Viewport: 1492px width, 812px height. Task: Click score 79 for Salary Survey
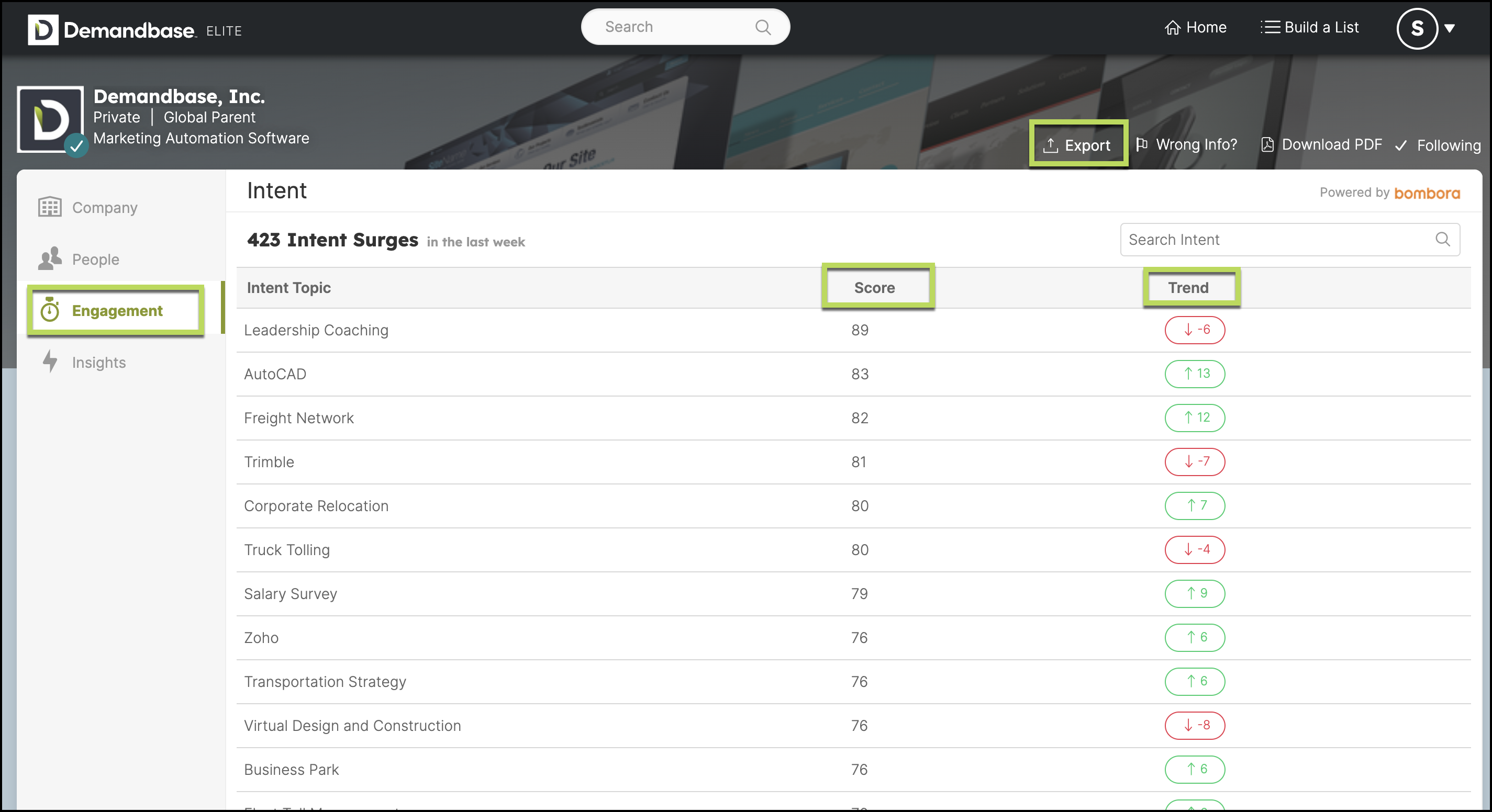point(859,594)
